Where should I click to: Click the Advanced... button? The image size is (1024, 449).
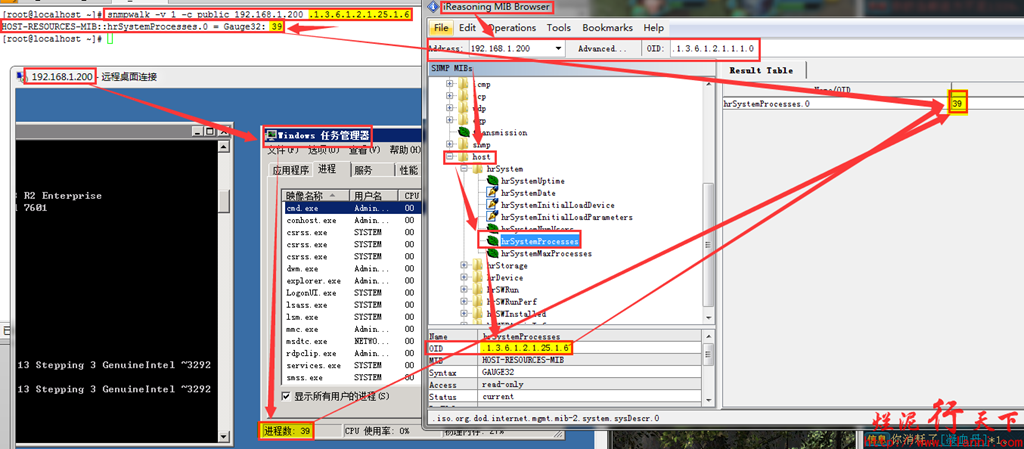(x=602, y=48)
